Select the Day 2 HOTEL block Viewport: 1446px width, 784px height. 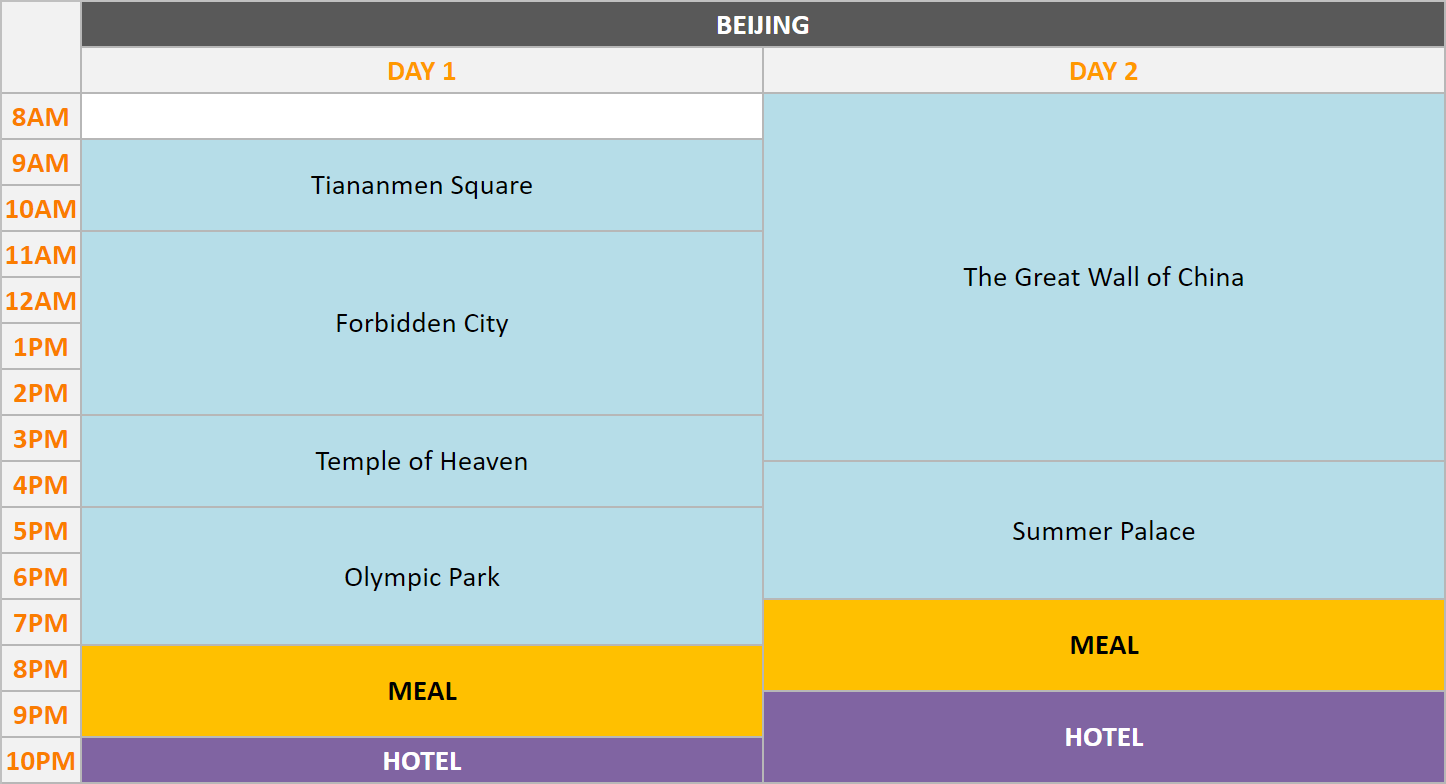point(1103,737)
